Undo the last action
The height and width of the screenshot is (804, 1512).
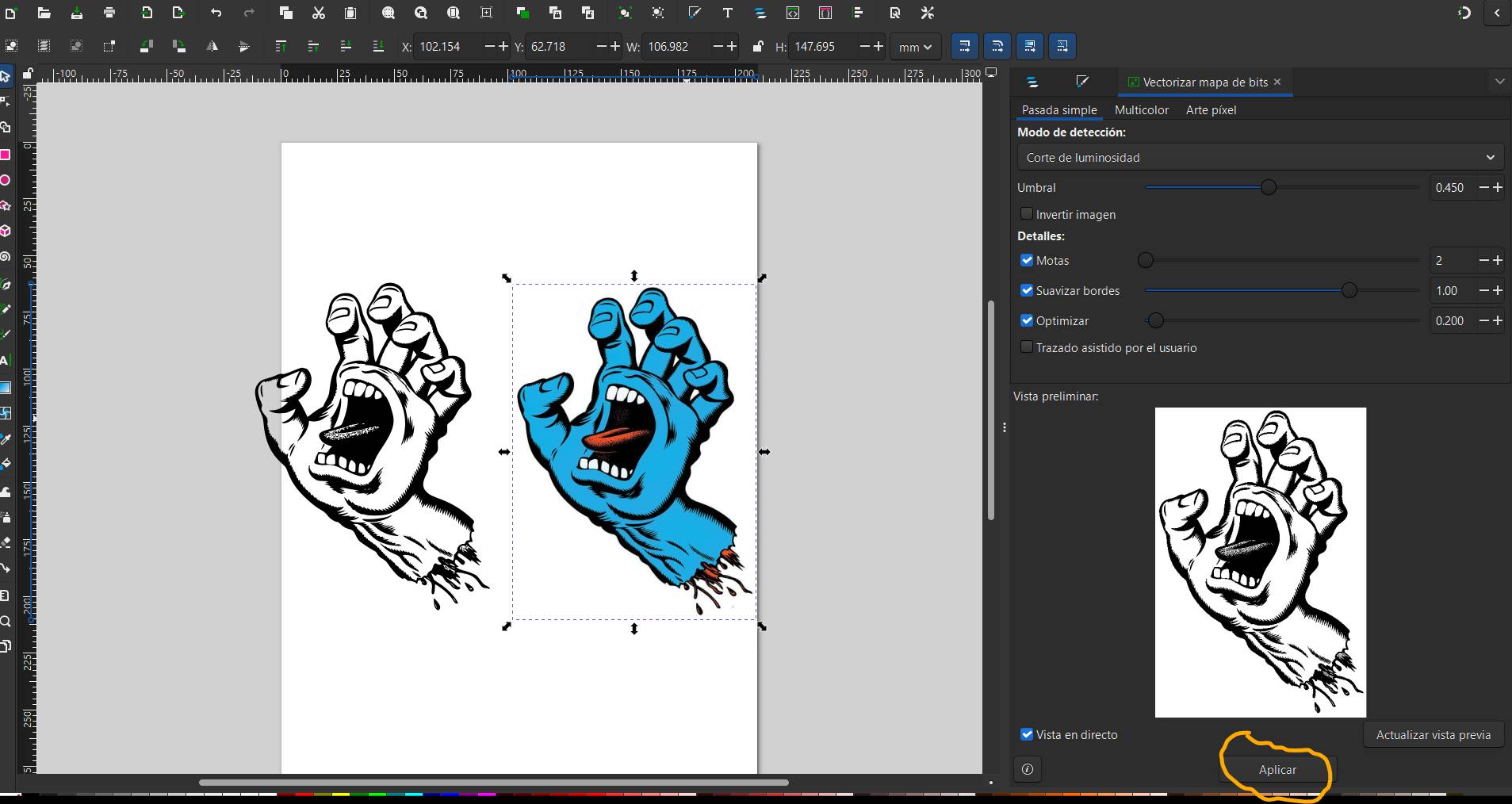pos(216,13)
